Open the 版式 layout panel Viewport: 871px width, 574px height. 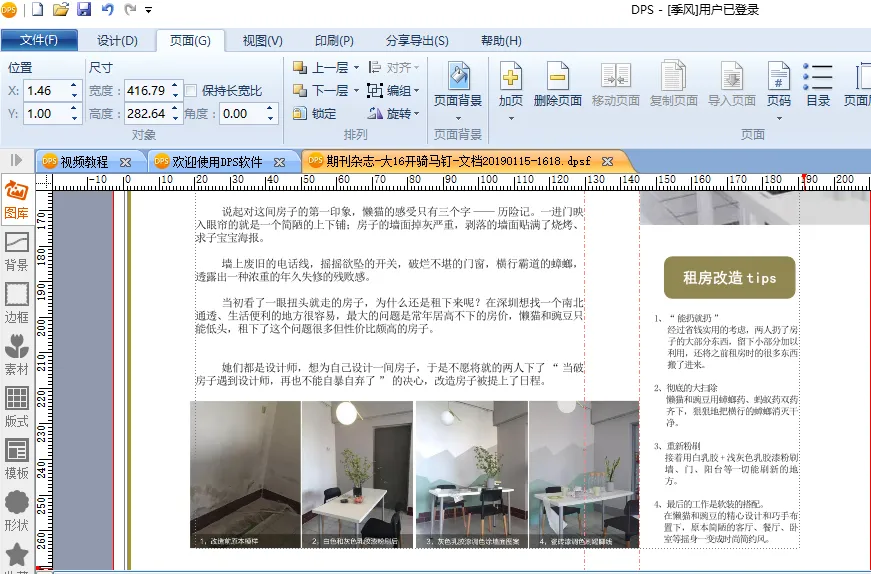click(x=16, y=407)
